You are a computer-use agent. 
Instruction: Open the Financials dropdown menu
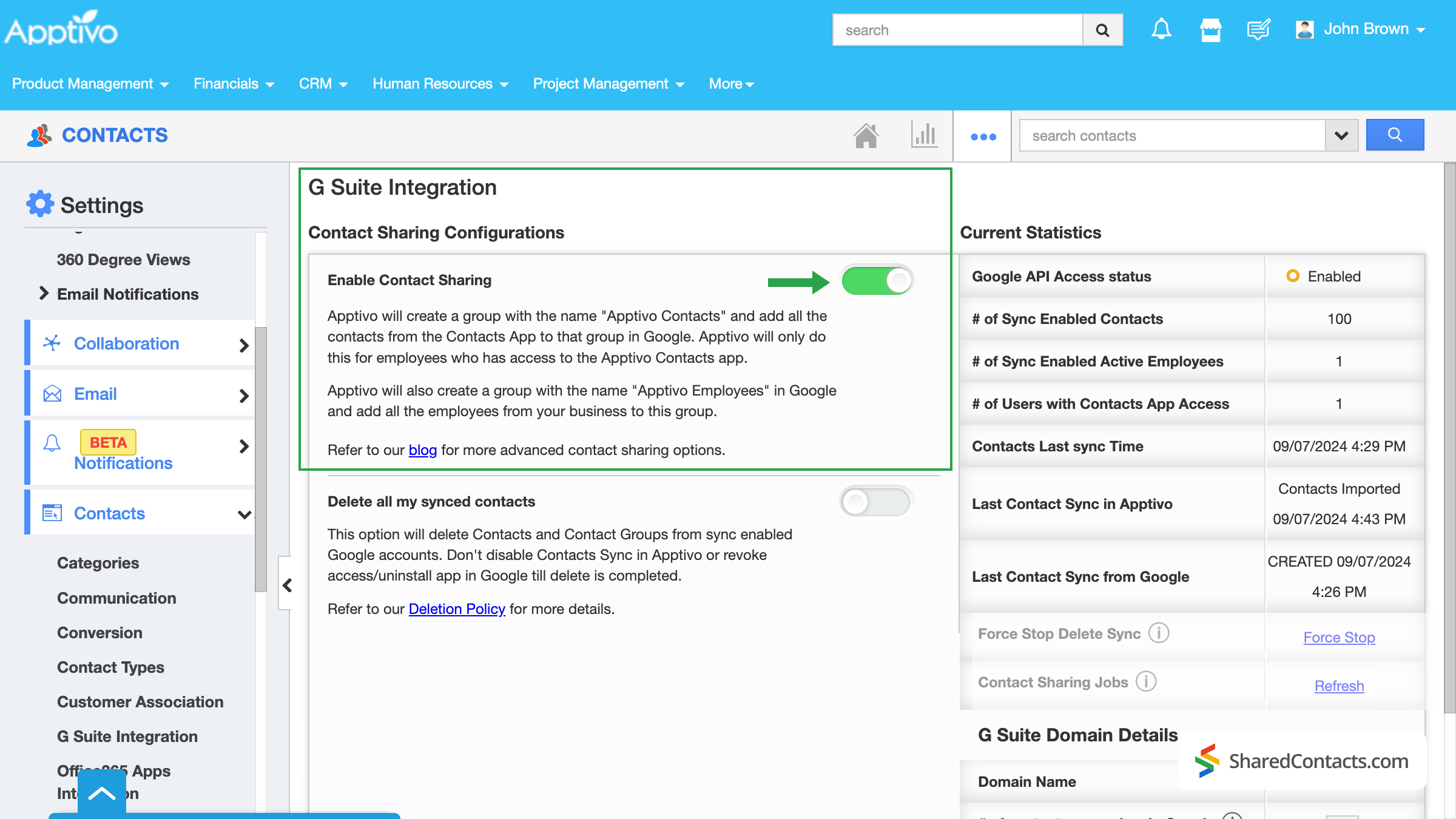pos(234,84)
